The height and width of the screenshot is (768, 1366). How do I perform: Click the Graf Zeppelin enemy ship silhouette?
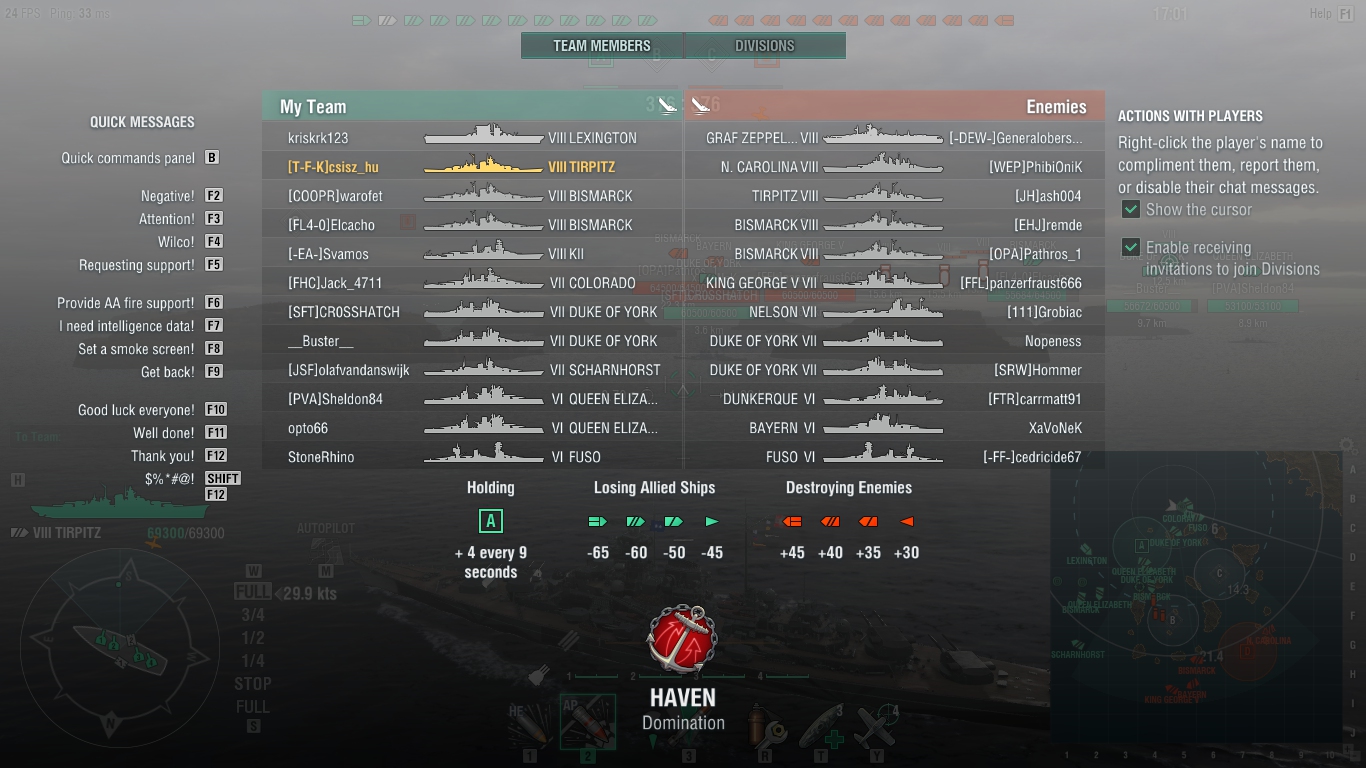(883, 137)
